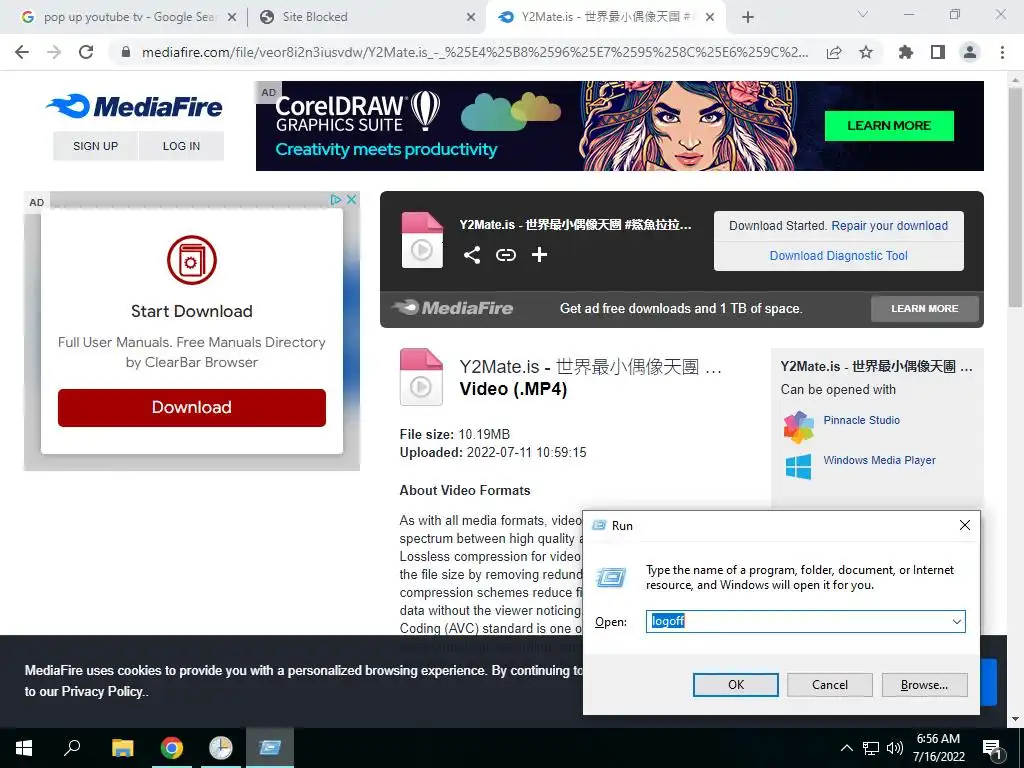Click the plus icon to add file
The width and height of the screenshot is (1024, 768).
pos(539,255)
